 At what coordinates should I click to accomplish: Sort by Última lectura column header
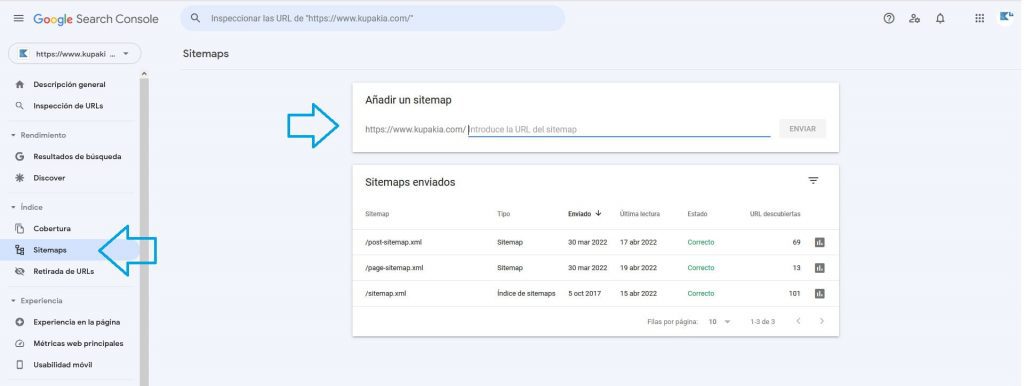coord(639,214)
